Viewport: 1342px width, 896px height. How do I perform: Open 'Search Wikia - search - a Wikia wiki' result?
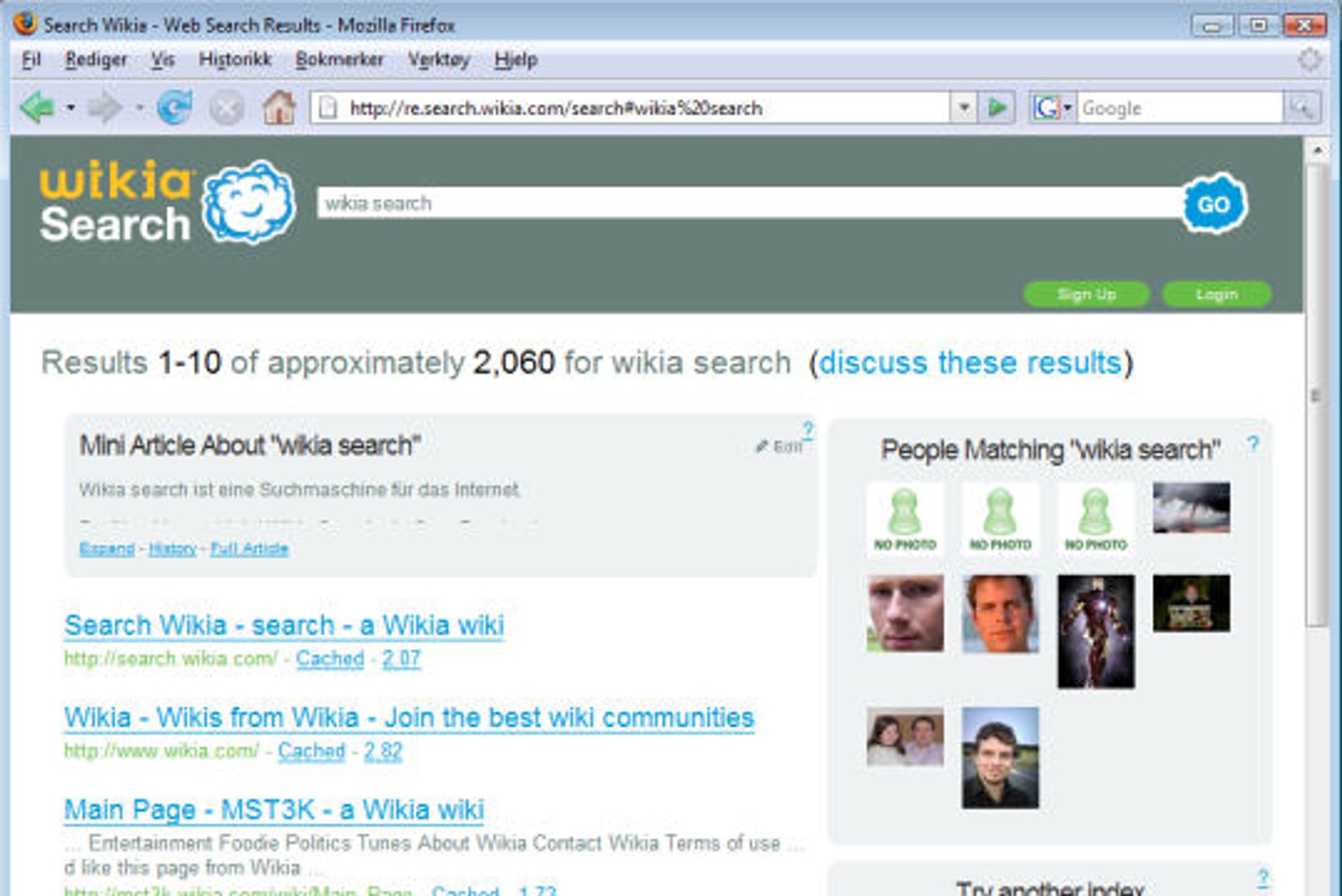(284, 625)
